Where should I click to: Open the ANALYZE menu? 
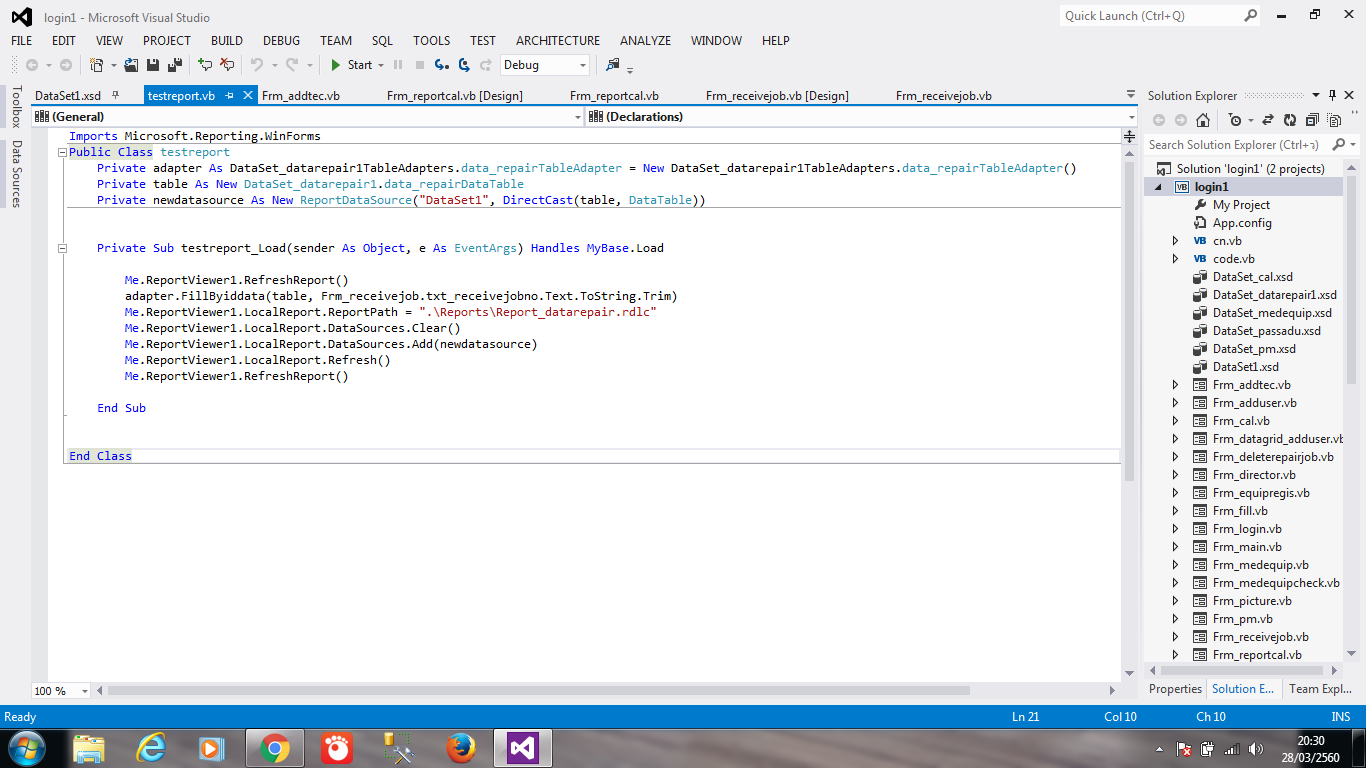[x=645, y=41]
